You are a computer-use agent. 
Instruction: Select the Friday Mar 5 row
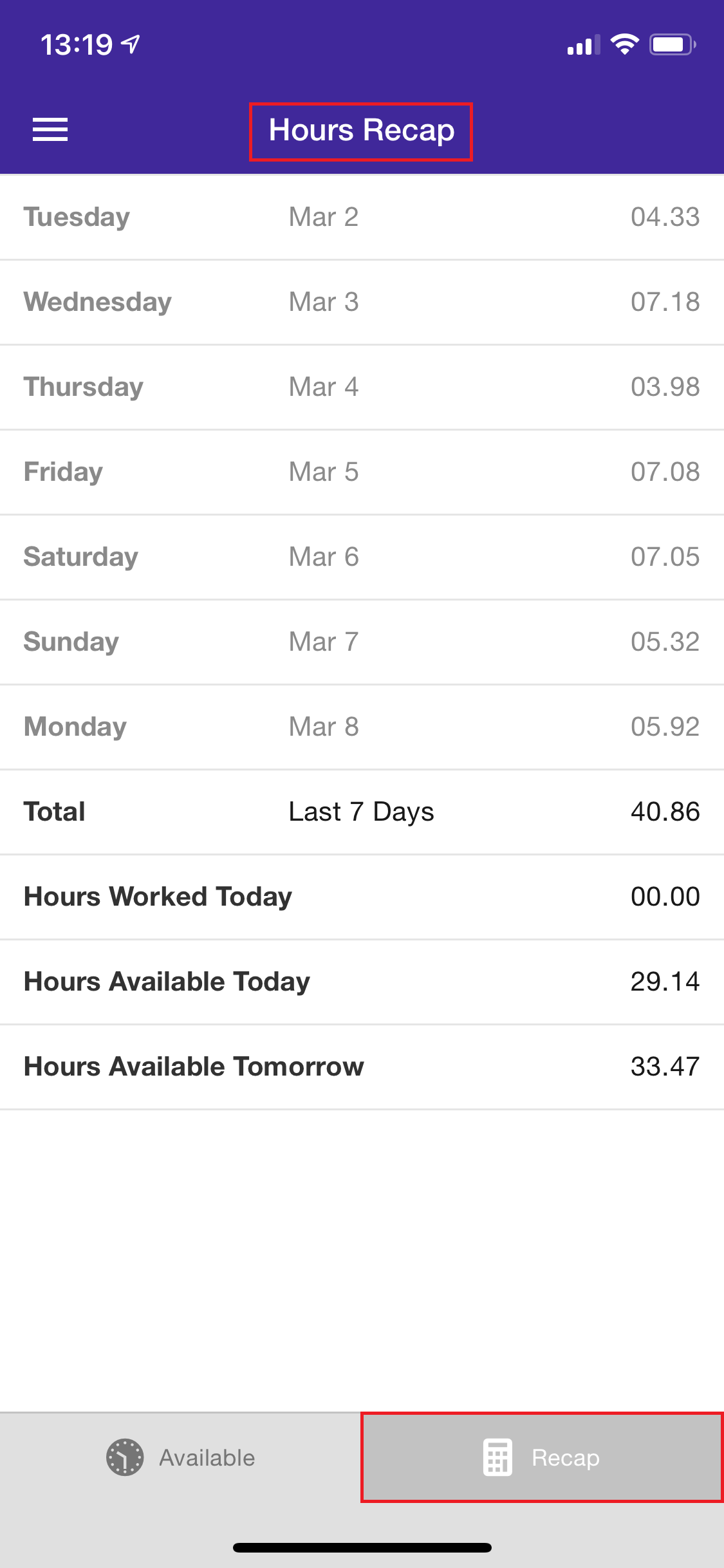pyautogui.click(x=362, y=472)
